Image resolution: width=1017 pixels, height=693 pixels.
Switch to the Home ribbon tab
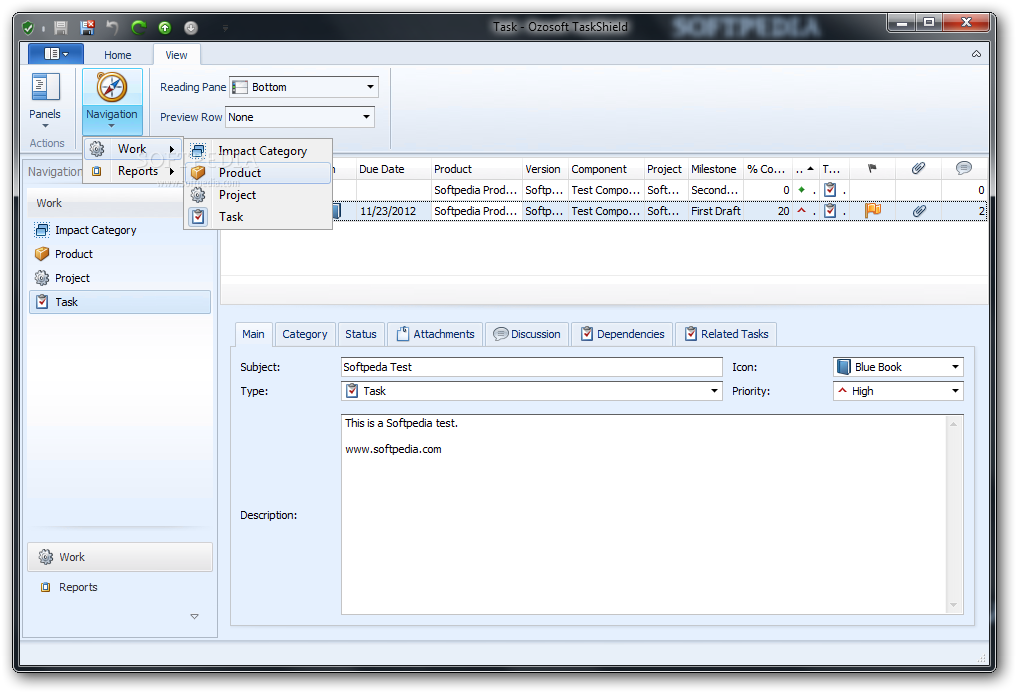pyautogui.click(x=117, y=55)
